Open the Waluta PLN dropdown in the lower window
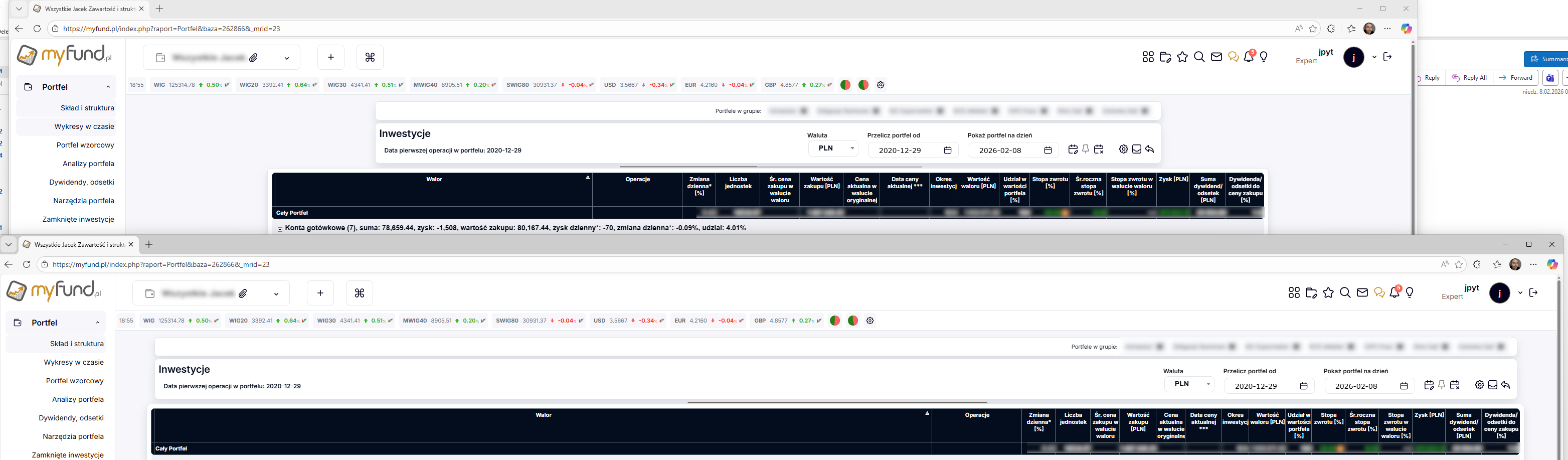The image size is (1568, 460). point(1189,384)
